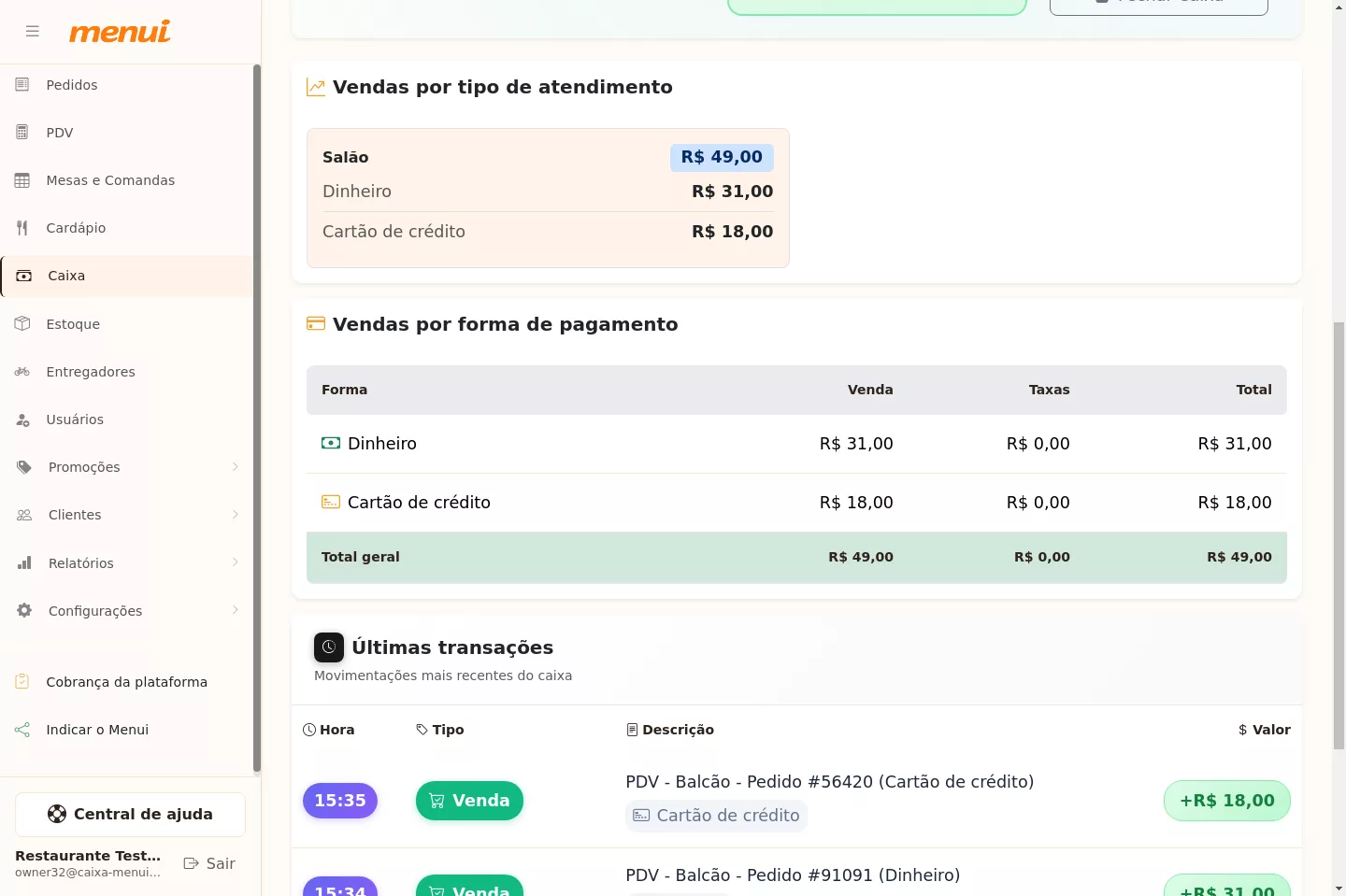Click the 15:35 time badge
This screenshot has height=896, width=1346.
point(340,801)
